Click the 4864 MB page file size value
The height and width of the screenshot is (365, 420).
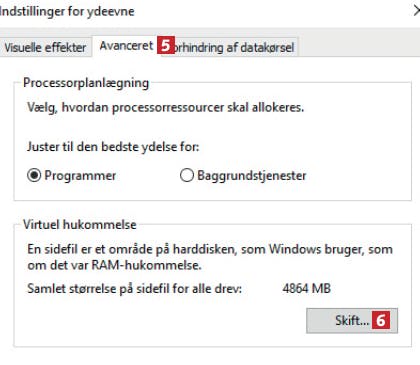(306, 288)
